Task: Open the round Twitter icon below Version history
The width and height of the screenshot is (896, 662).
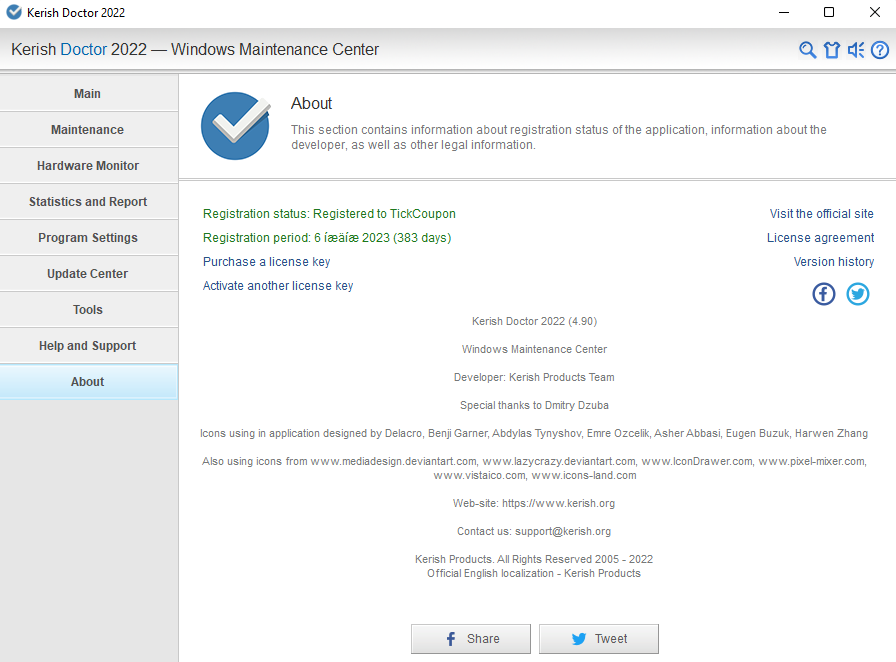Action: [858, 294]
